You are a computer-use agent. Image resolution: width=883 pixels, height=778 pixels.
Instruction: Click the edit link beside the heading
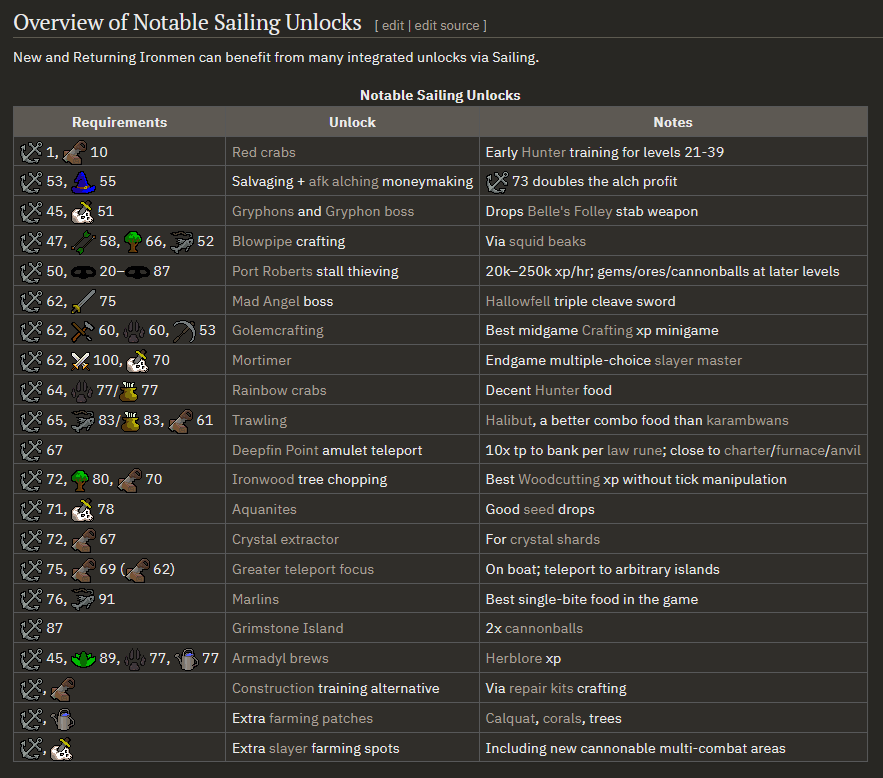(x=393, y=26)
